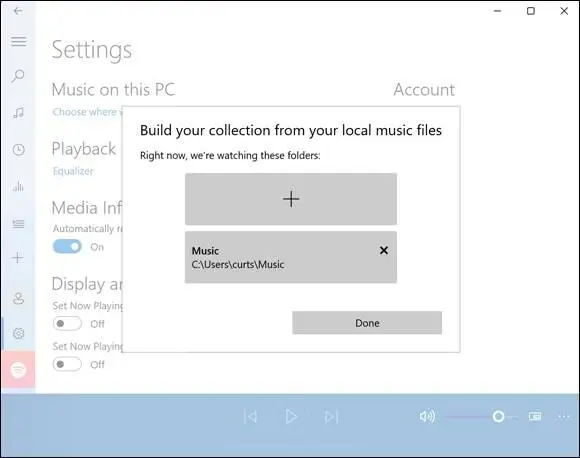580x458 pixels.
Task: Open search with the magnifier icon
Action: [18, 76]
